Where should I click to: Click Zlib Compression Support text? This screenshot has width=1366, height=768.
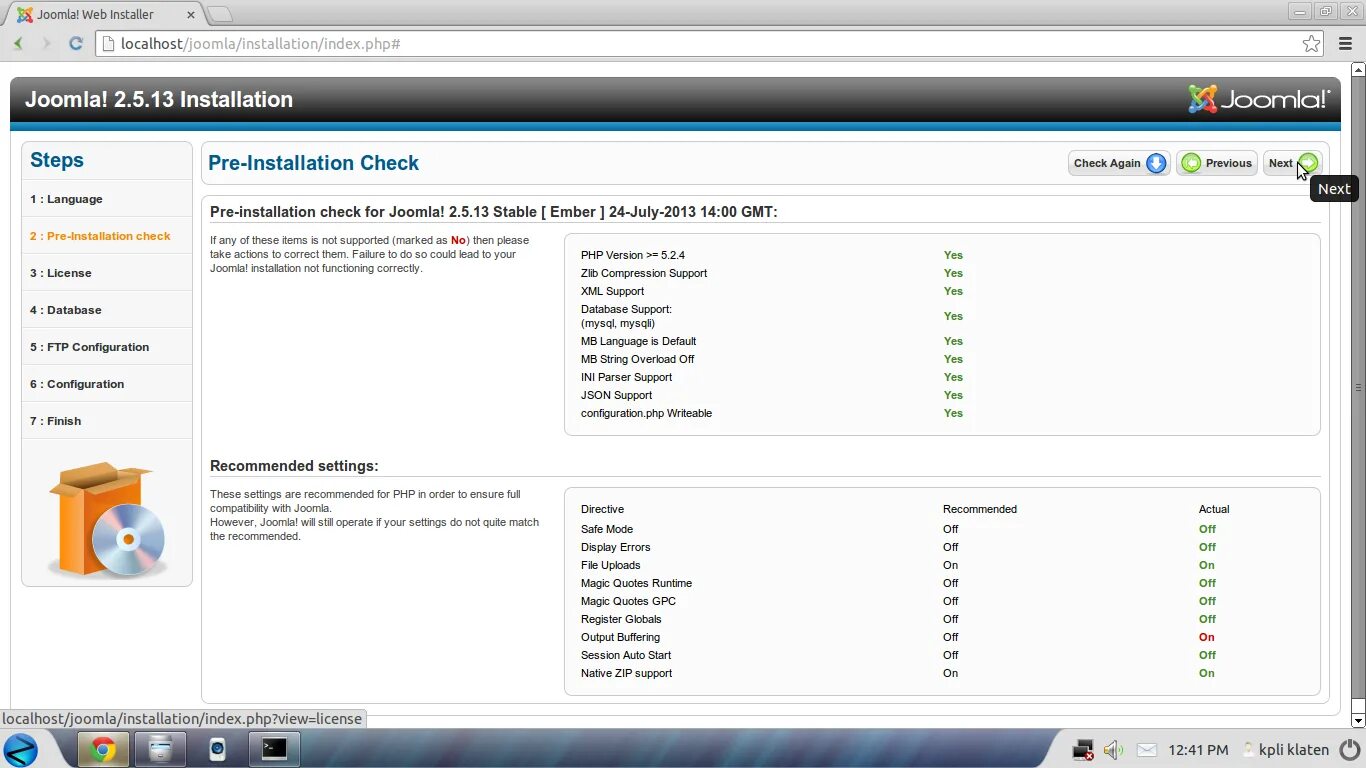(x=644, y=273)
